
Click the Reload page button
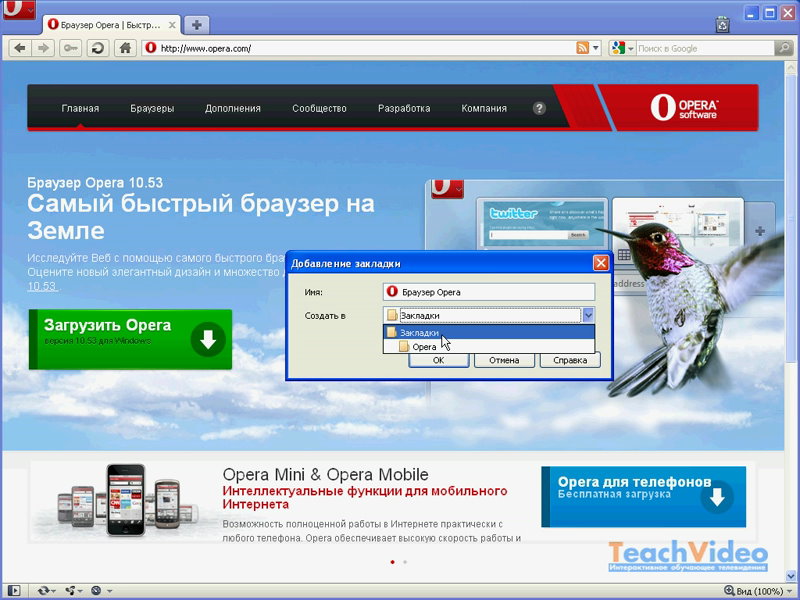tap(97, 47)
